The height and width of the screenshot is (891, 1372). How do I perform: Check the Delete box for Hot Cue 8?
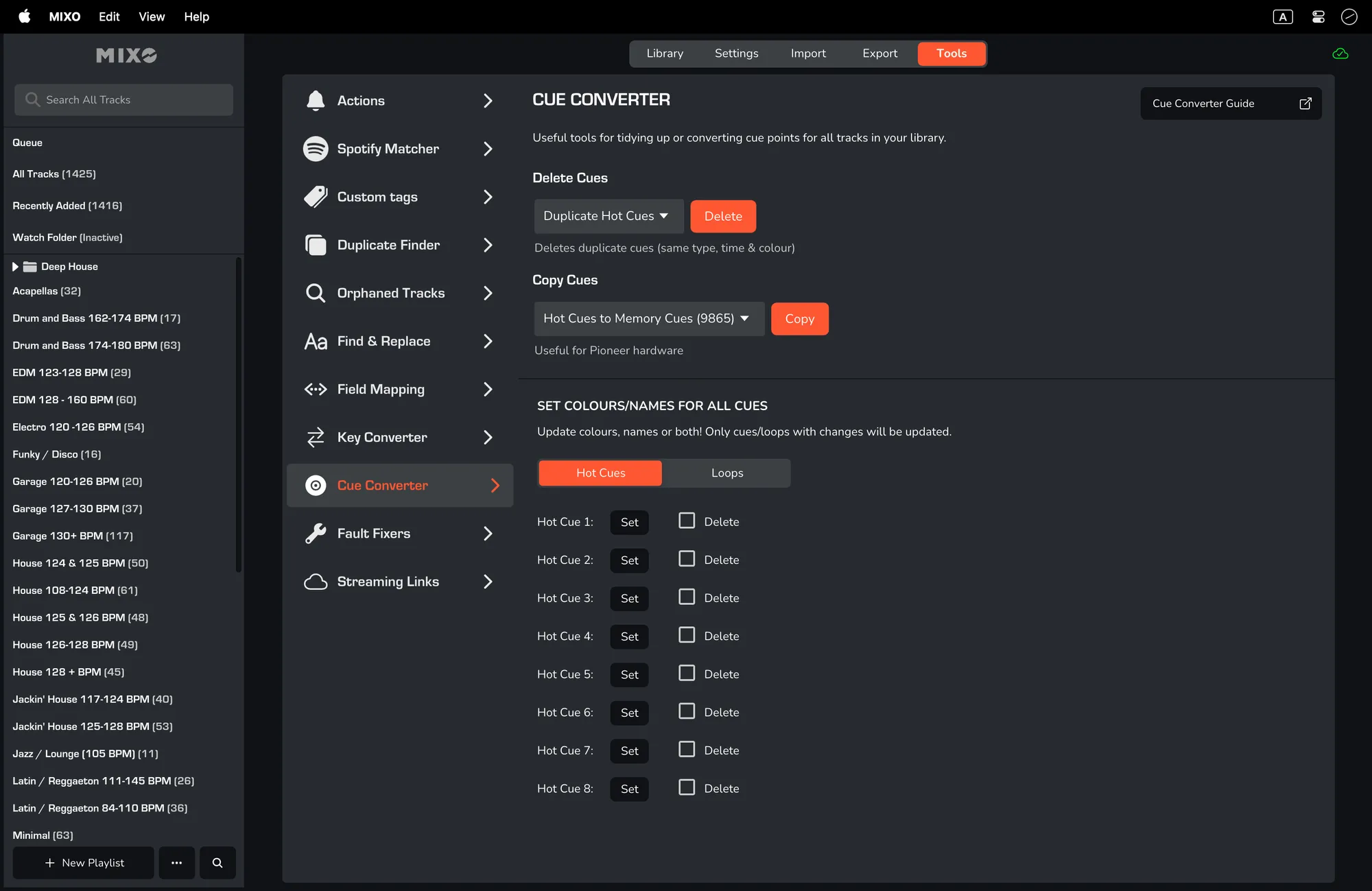(687, 787)
